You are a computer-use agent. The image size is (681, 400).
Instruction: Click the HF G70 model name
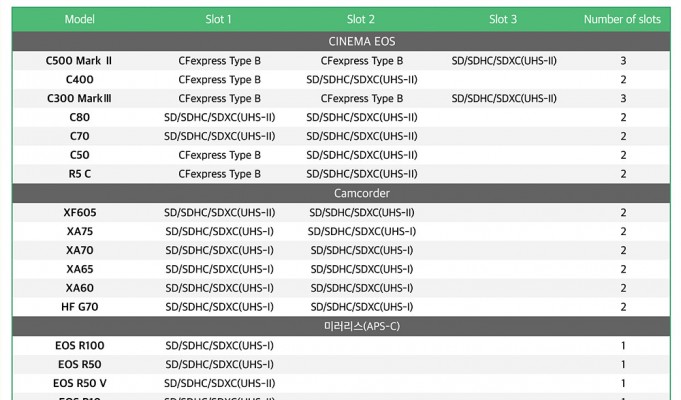79,307
